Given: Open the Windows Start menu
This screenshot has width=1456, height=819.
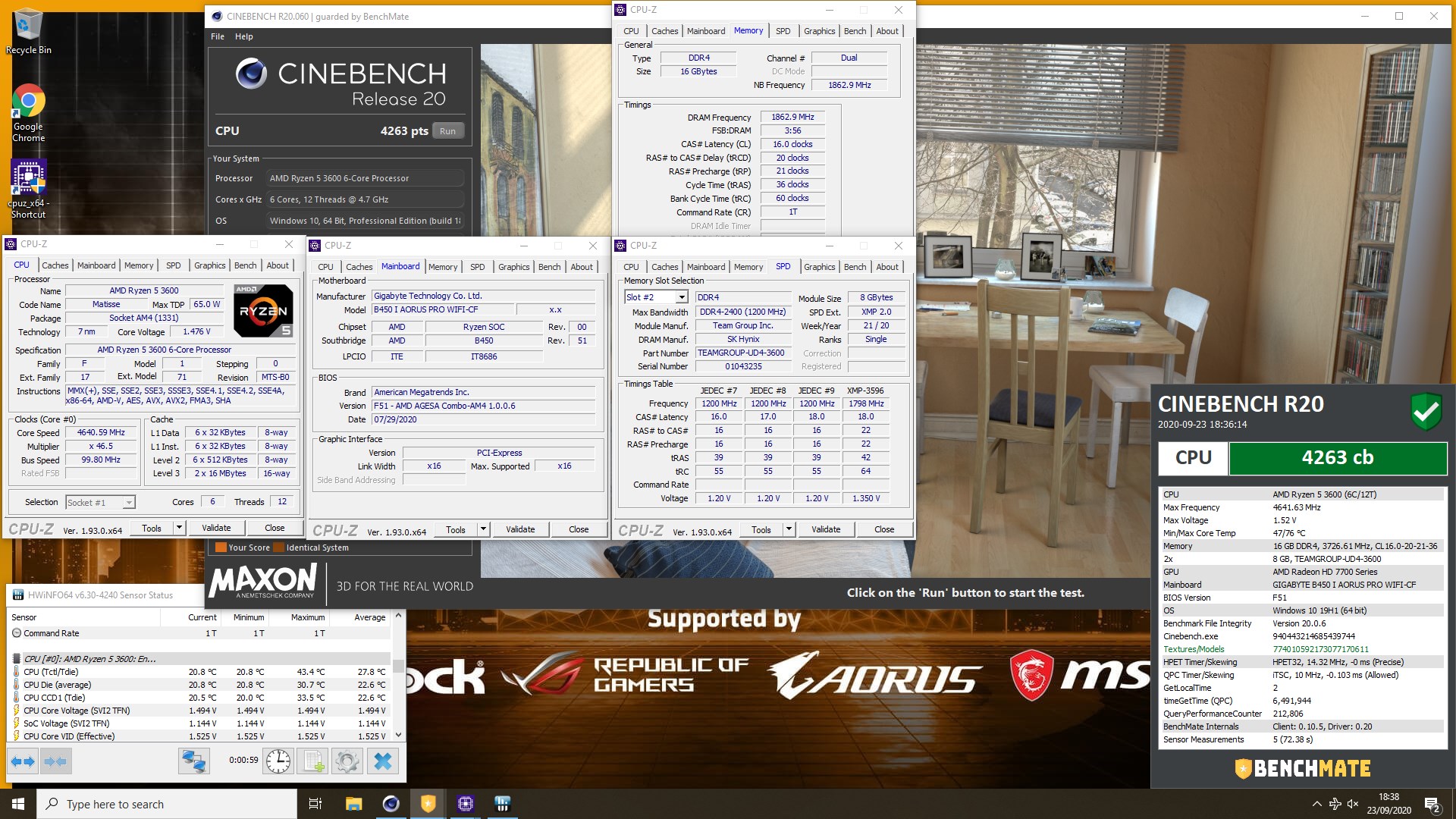Looking at the screenshot, I should pyautogui.click(x=18, y=804).
